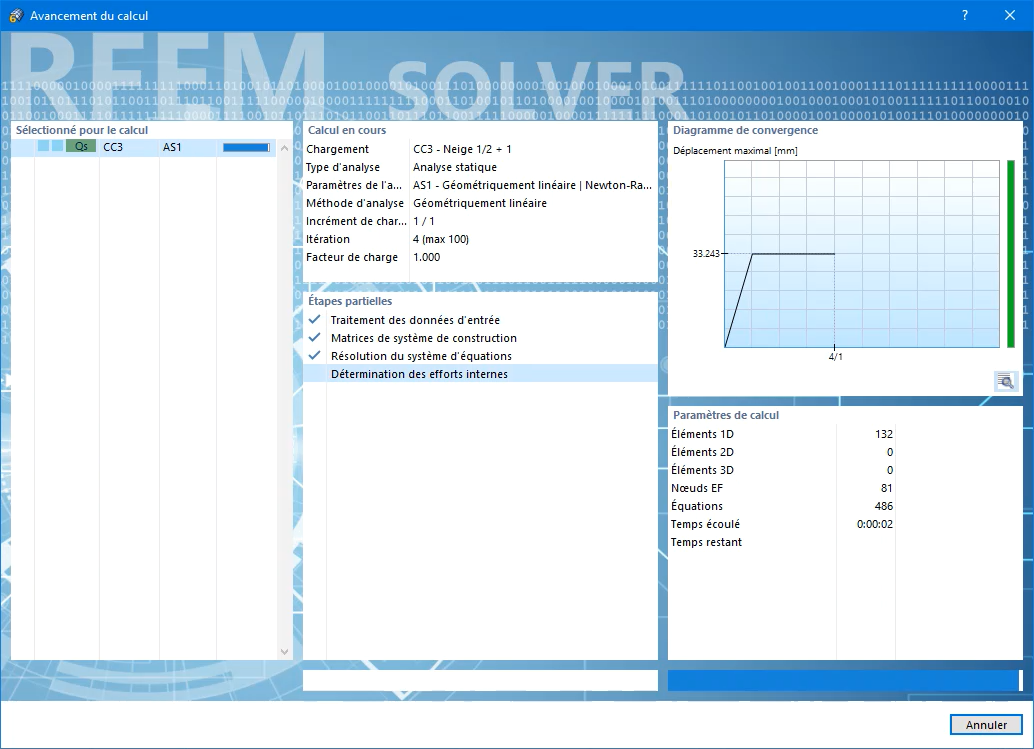1034x749 pixels.
Task: Click the Itération value 4 (max 100)
Action: pyautogui.click(x=441, y=239)
